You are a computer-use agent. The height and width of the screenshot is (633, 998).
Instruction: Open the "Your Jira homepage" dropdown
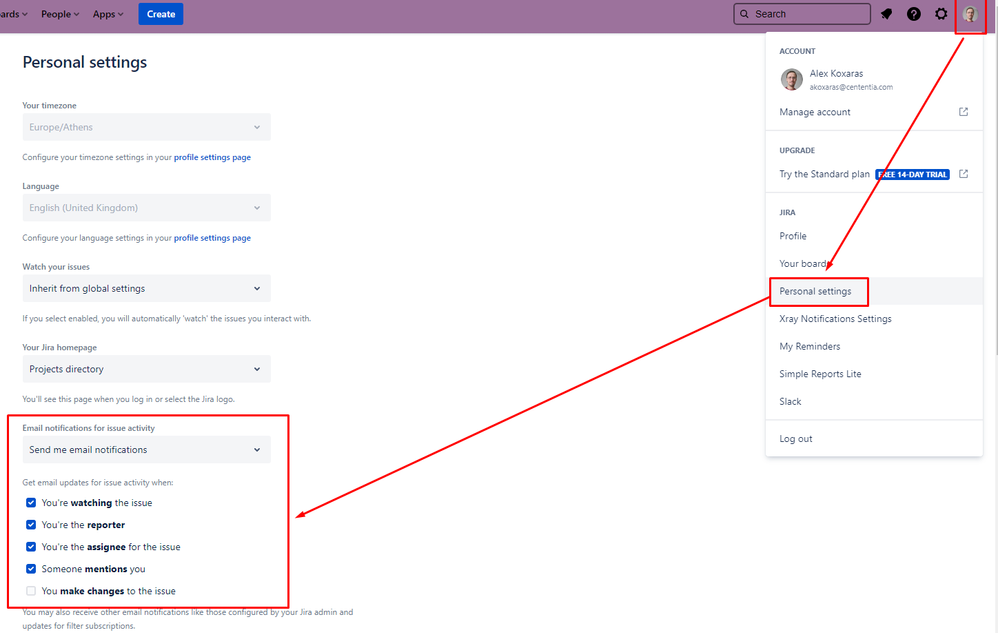pos(146,368)
